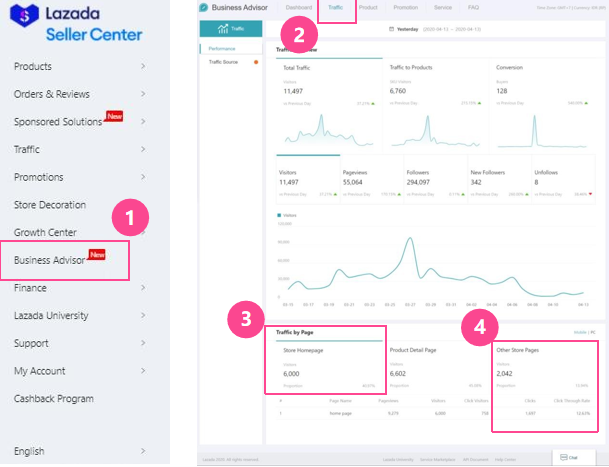Select the Unfollows metric tile

563,179
